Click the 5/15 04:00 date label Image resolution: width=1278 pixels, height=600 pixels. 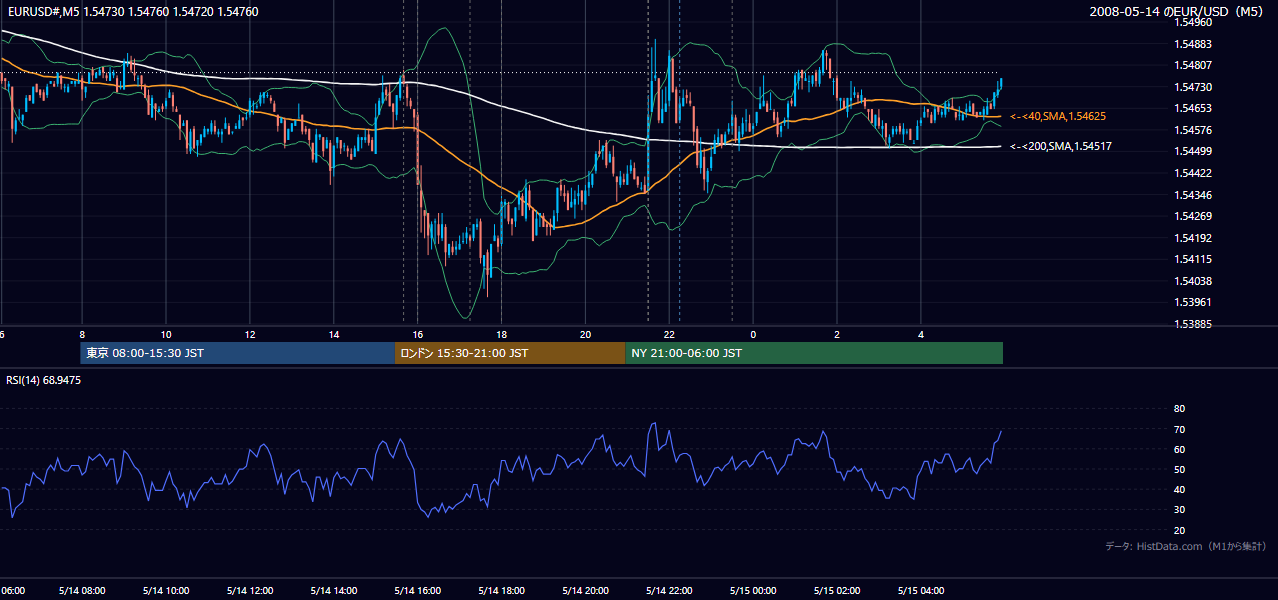point(922,590)
